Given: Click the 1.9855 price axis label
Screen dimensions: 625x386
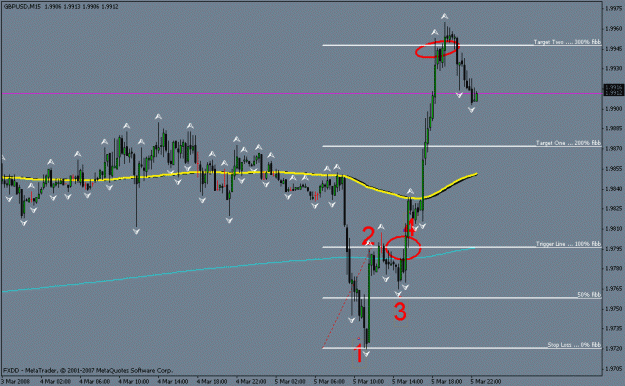Looking at the screenshot, I should (x=613, y=169).
